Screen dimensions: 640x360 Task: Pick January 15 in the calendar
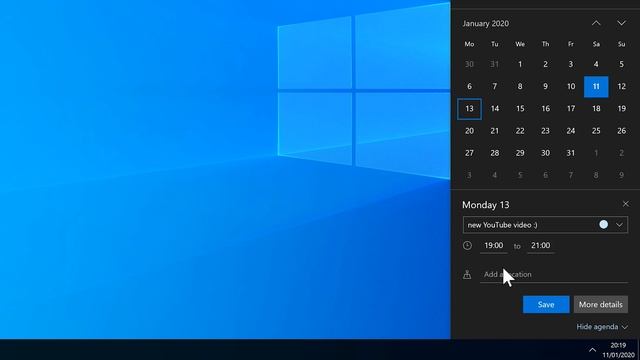coord(520,109)
